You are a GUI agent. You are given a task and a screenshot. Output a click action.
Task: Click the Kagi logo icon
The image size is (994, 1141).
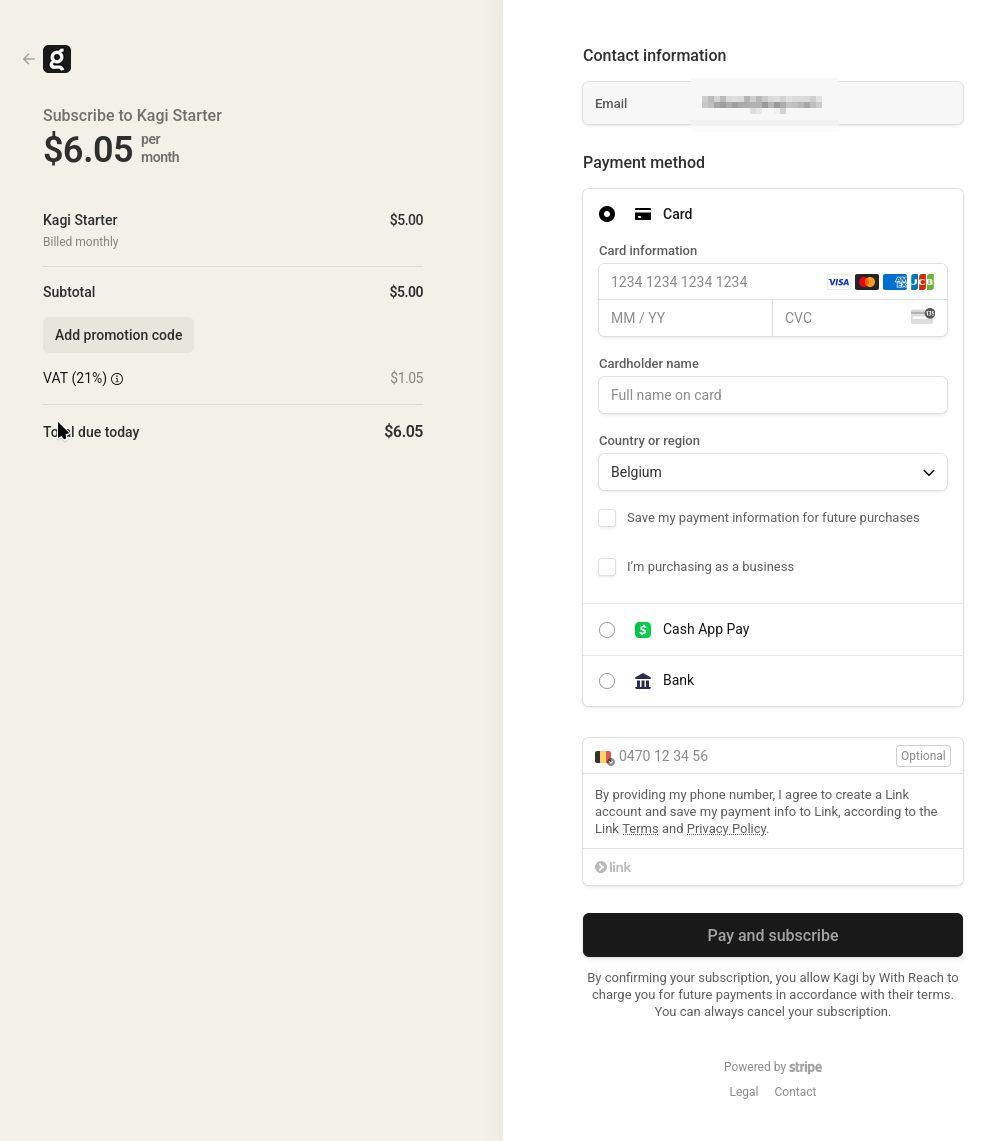pyautogui.click(x=57, y=59)
